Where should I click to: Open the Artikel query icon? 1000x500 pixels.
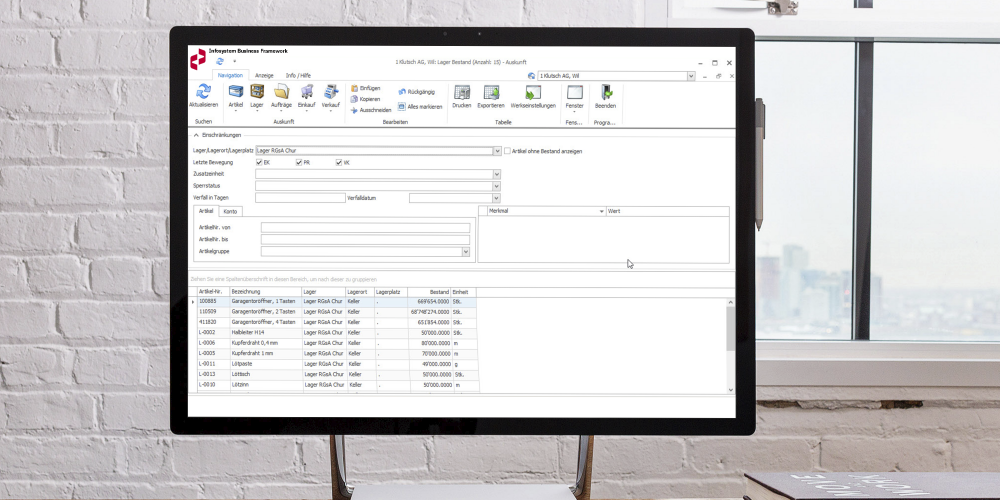tap(236, 91)
